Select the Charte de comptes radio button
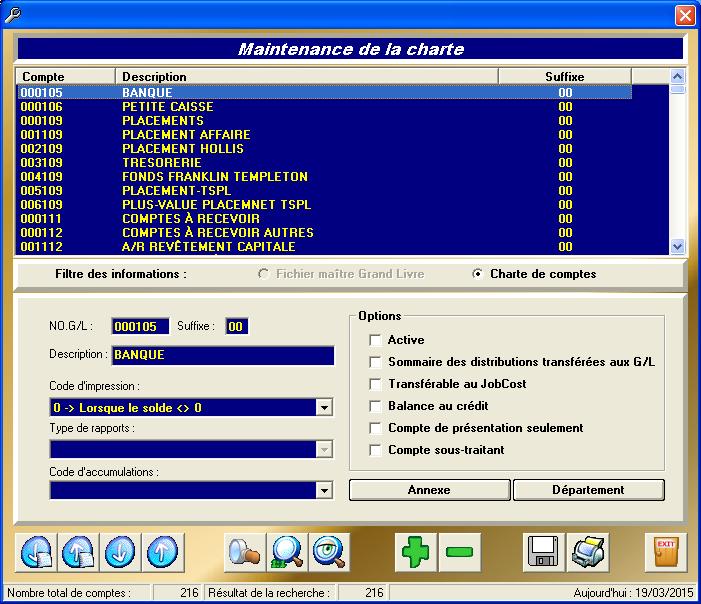 click(x=477, y=274)
